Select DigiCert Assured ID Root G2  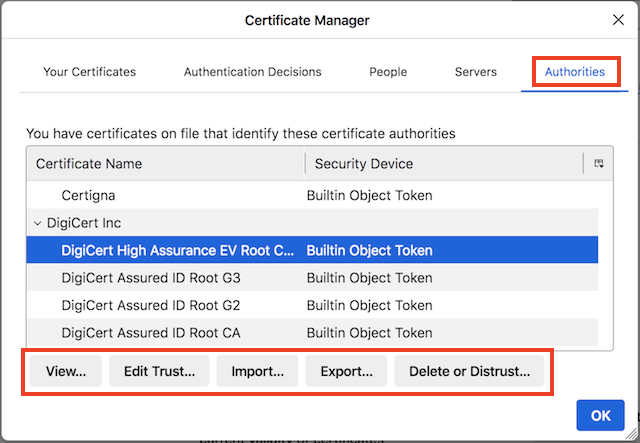tap(313, 305)
